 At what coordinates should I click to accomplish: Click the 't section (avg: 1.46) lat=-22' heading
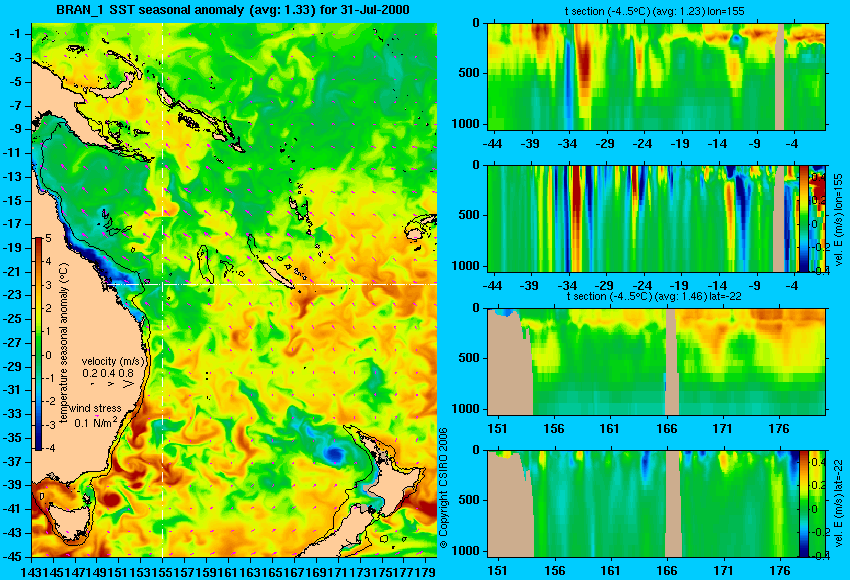[x=654, y=297]
